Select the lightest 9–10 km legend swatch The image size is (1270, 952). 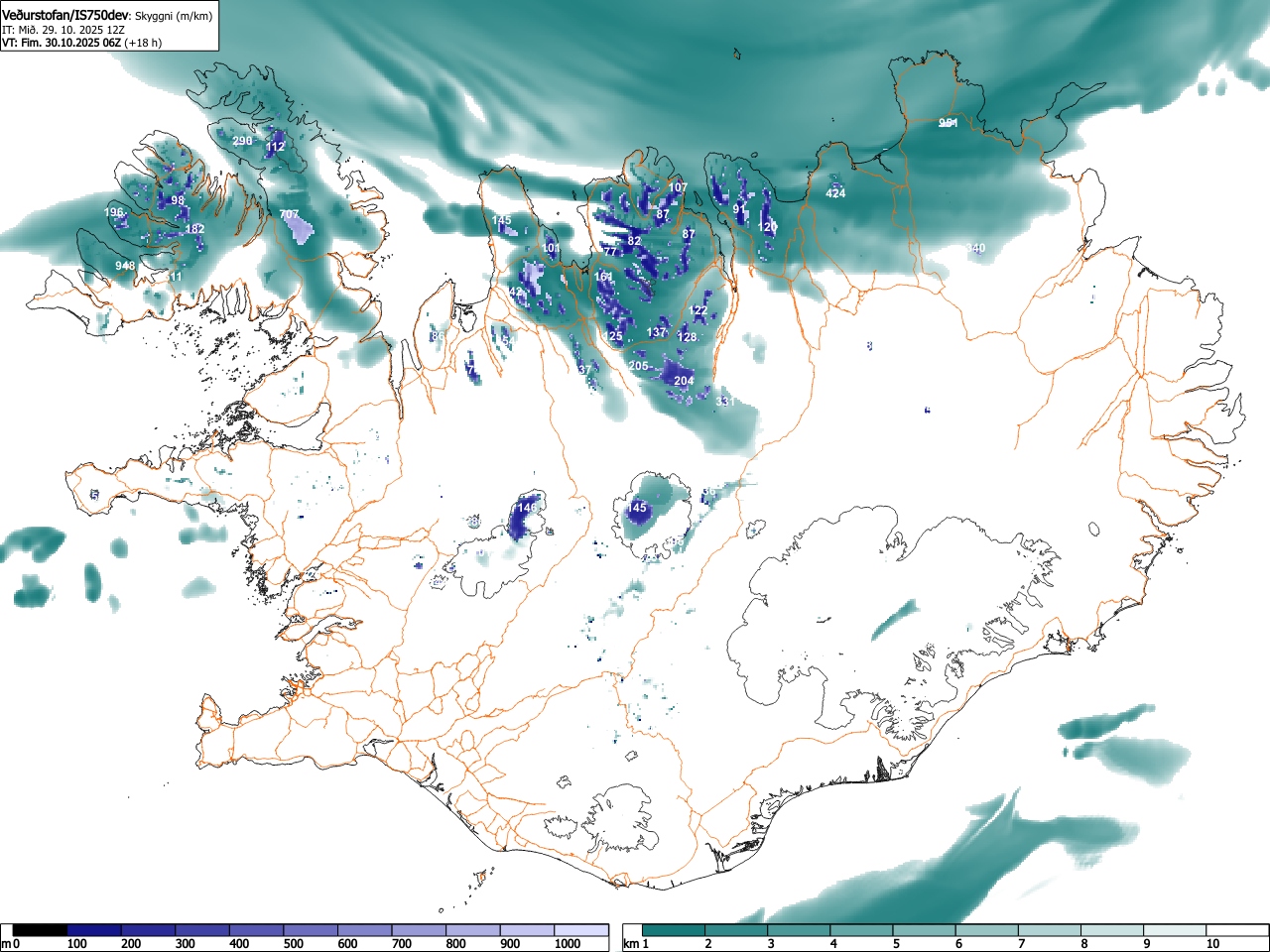pyautogui.click(x=1175, y=930)
